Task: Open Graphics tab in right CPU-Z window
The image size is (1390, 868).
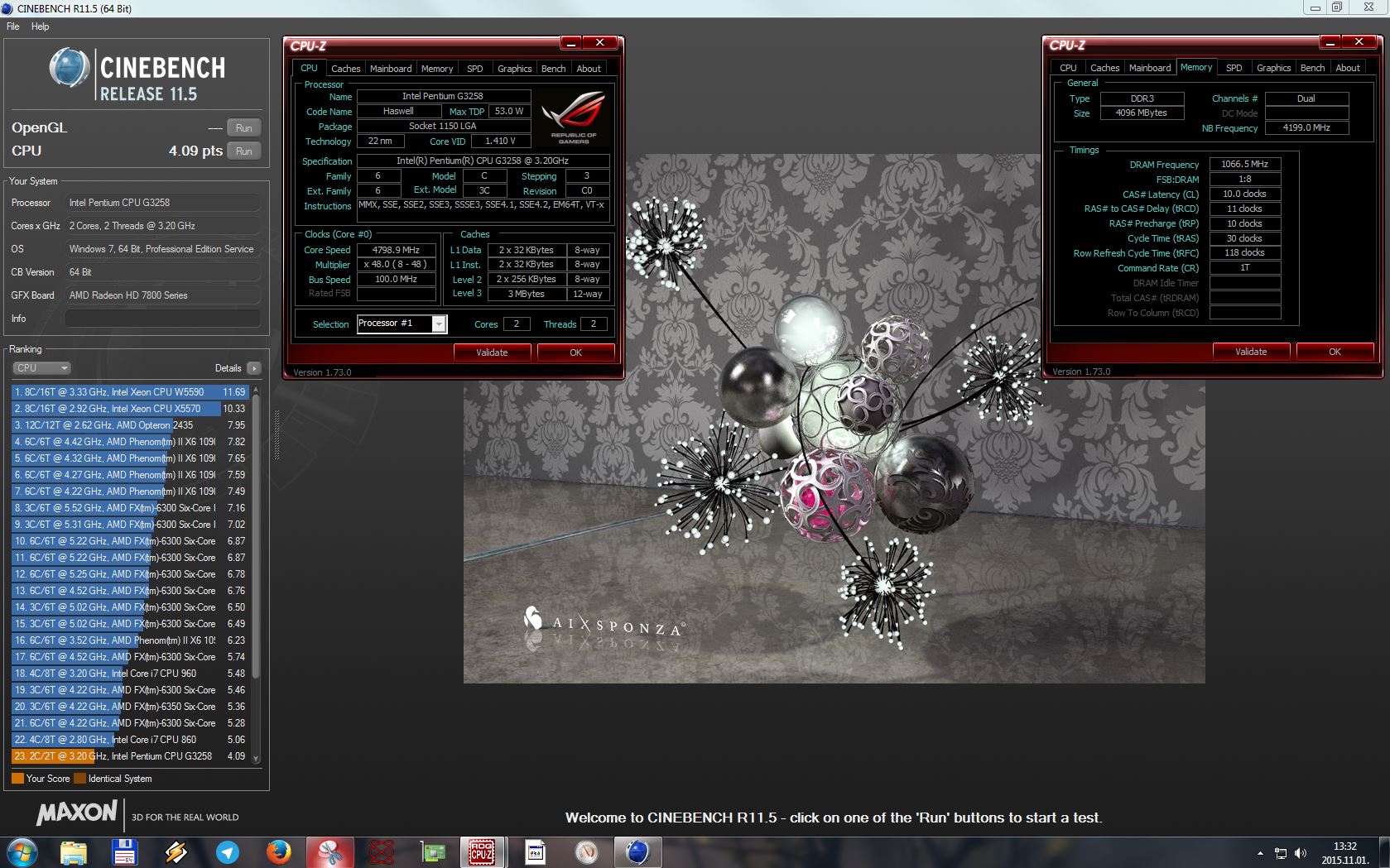Action: (1273, 68)
